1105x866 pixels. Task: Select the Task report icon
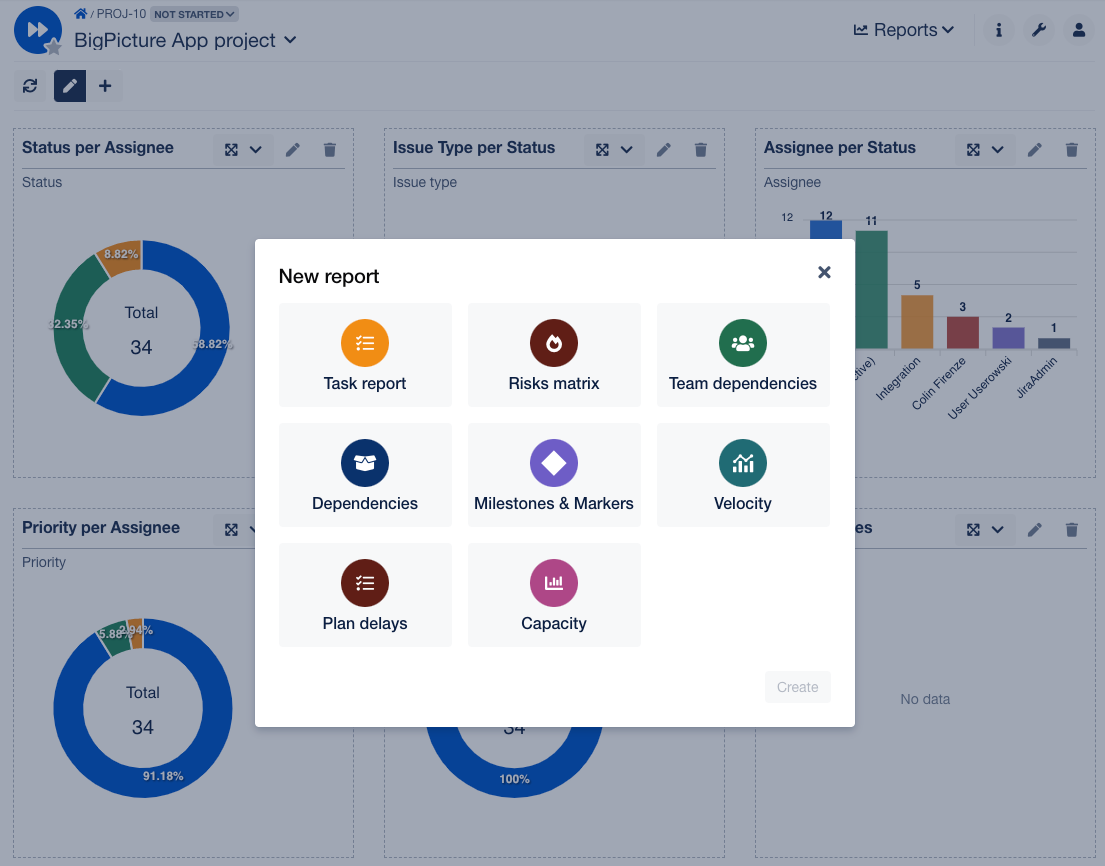[x=364, y=343]
